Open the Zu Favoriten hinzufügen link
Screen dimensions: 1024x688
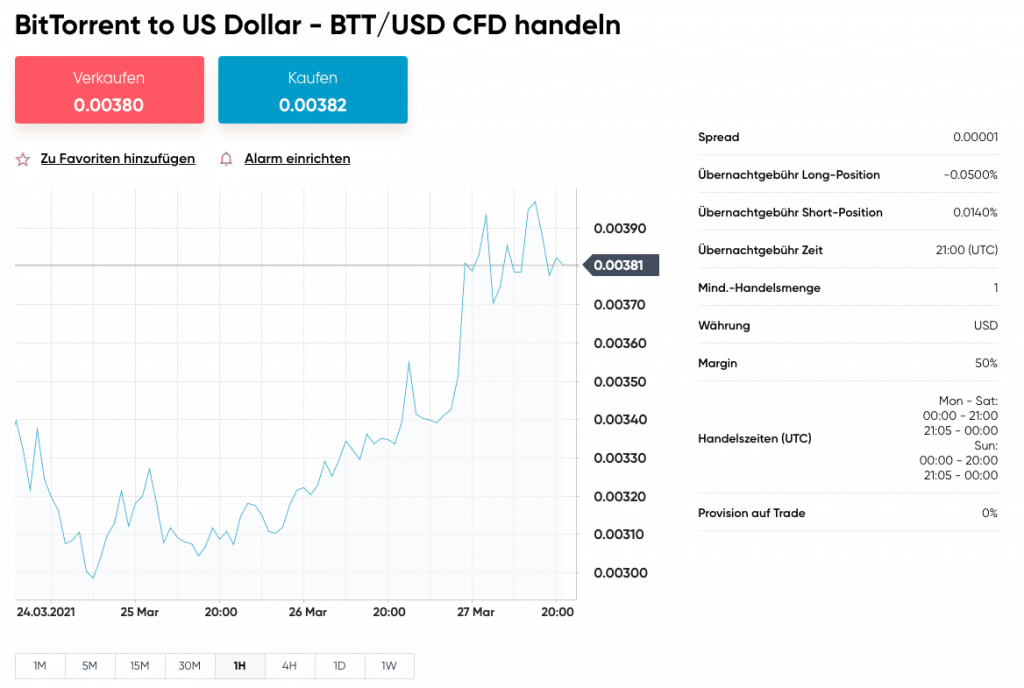[118, 159]
